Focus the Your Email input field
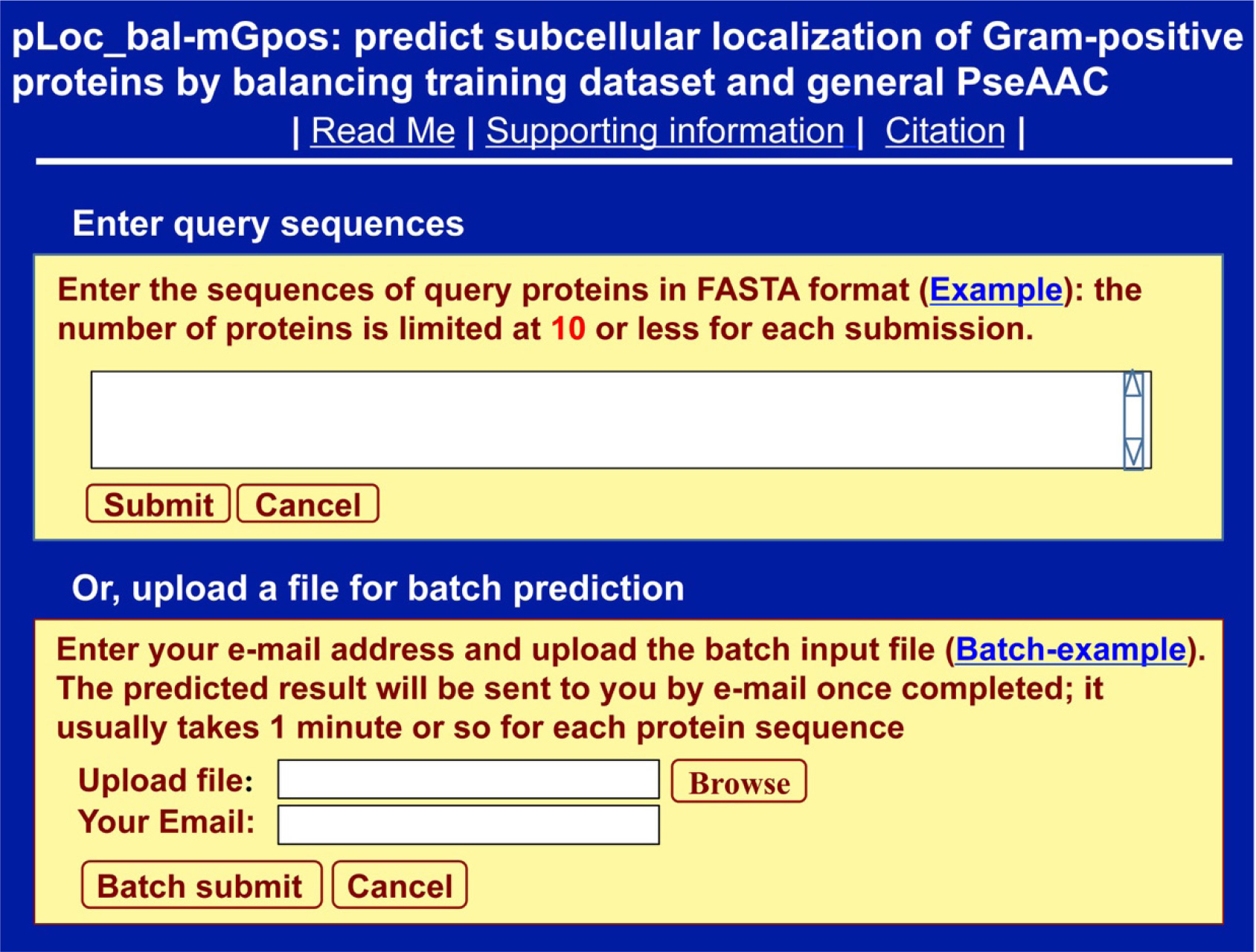 tap(468, 825)
